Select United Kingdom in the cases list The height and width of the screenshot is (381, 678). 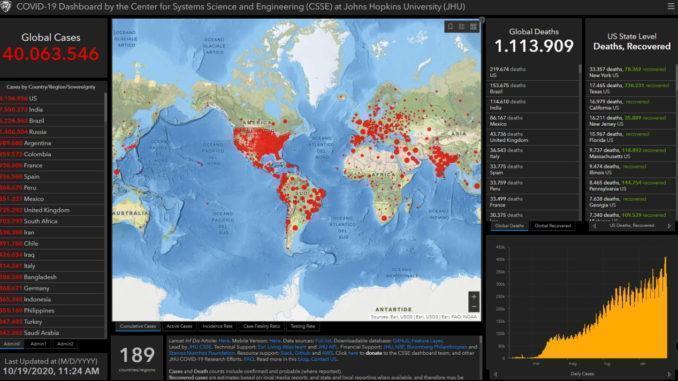[52, 210]
